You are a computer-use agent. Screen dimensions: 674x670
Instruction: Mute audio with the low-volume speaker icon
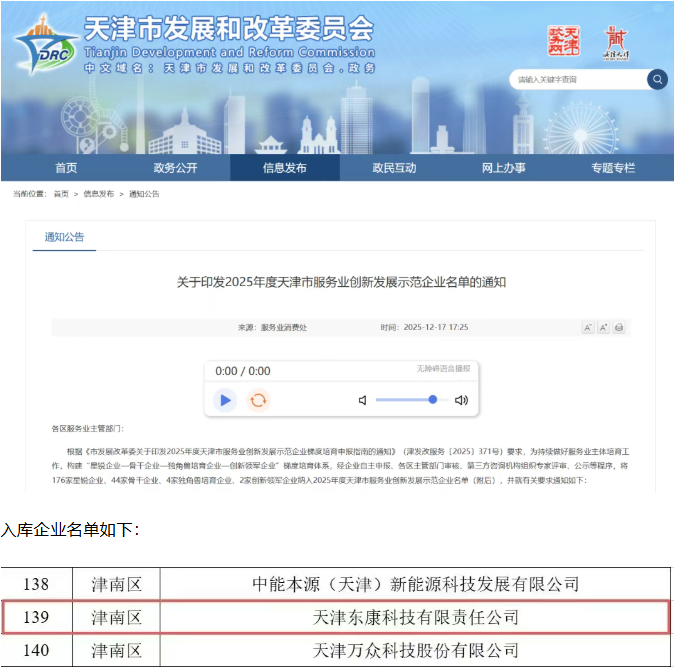[362, 400]
